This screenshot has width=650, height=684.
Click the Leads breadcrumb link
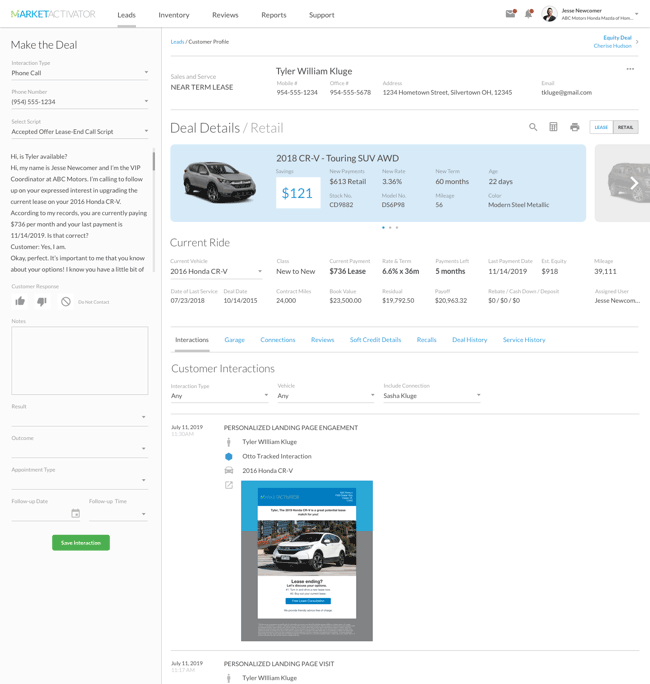[177, 42]
